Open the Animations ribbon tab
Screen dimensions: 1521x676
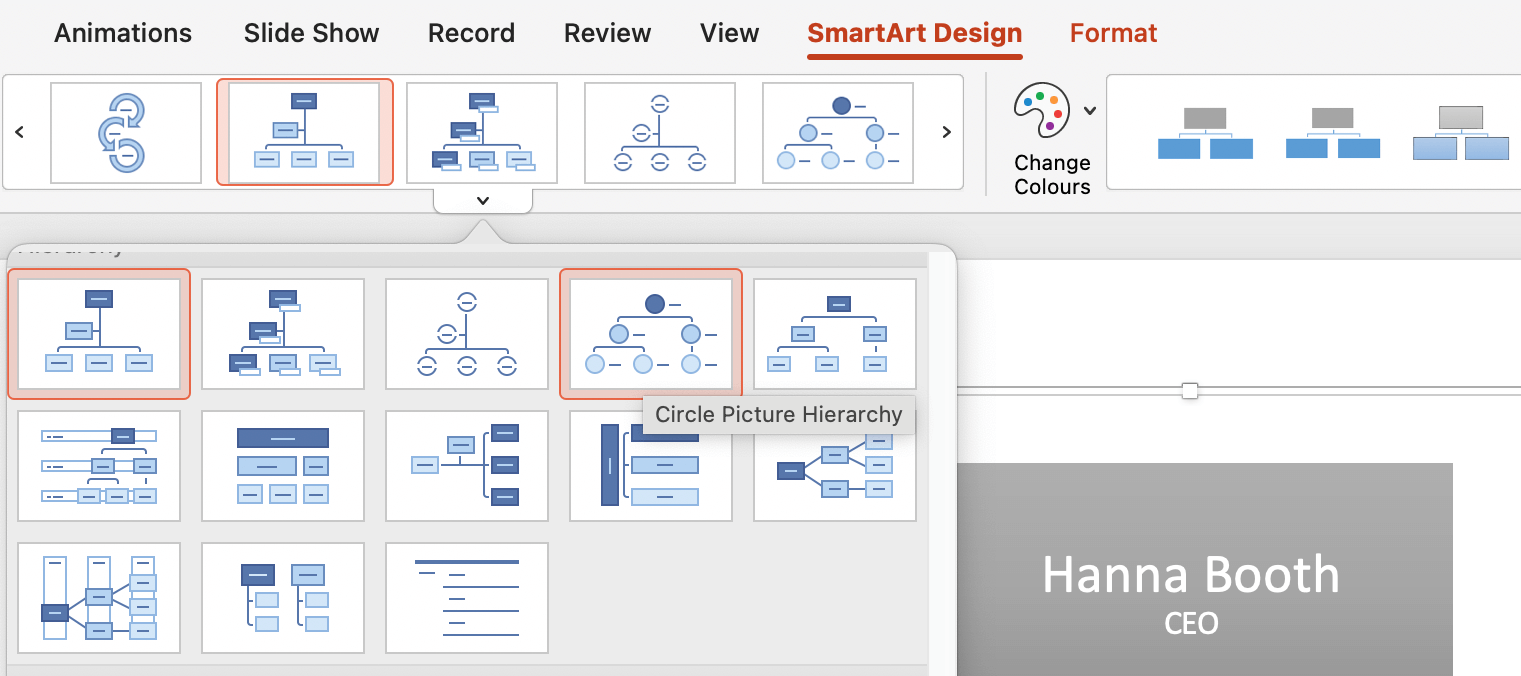pyautogui.click(x=122, y=32)
